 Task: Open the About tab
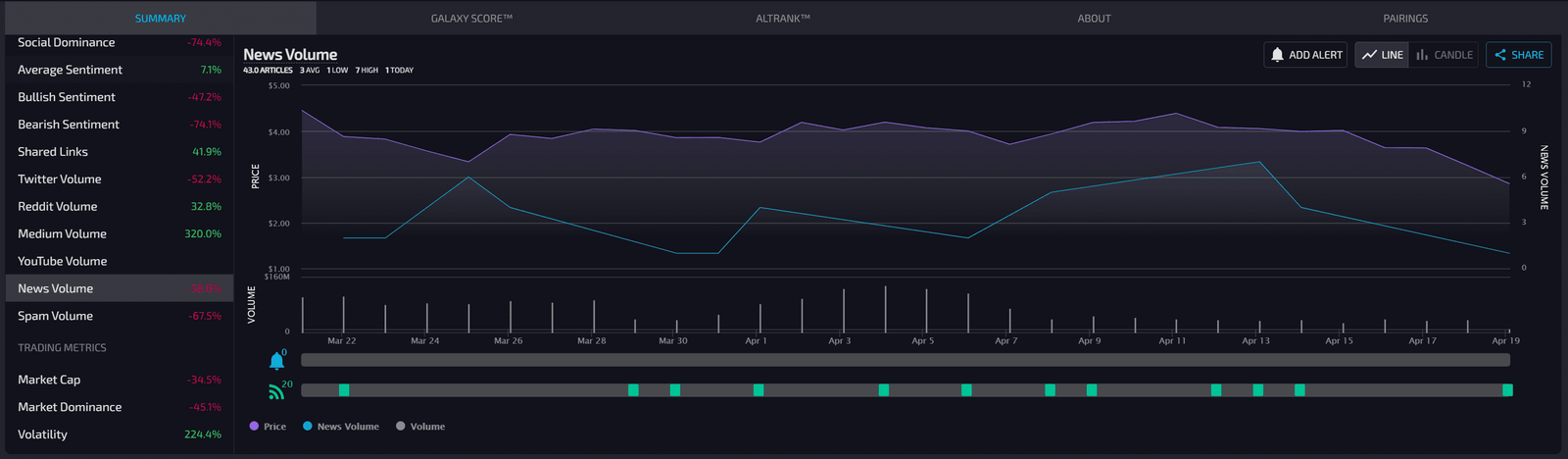1094,19
